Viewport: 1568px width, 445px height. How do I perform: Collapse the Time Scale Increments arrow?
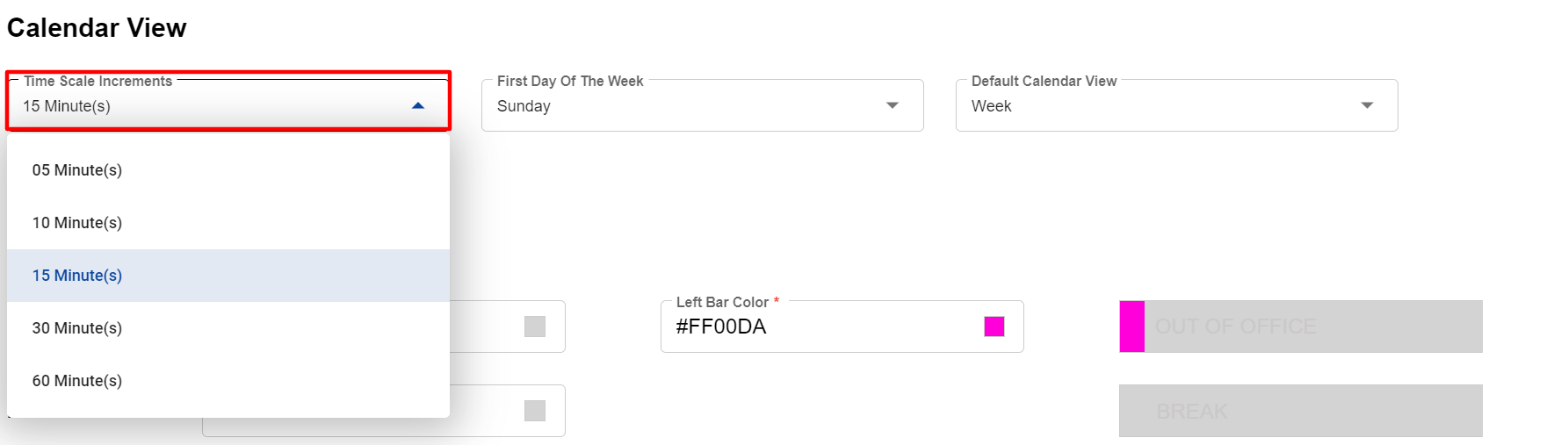tap(418, 106)
